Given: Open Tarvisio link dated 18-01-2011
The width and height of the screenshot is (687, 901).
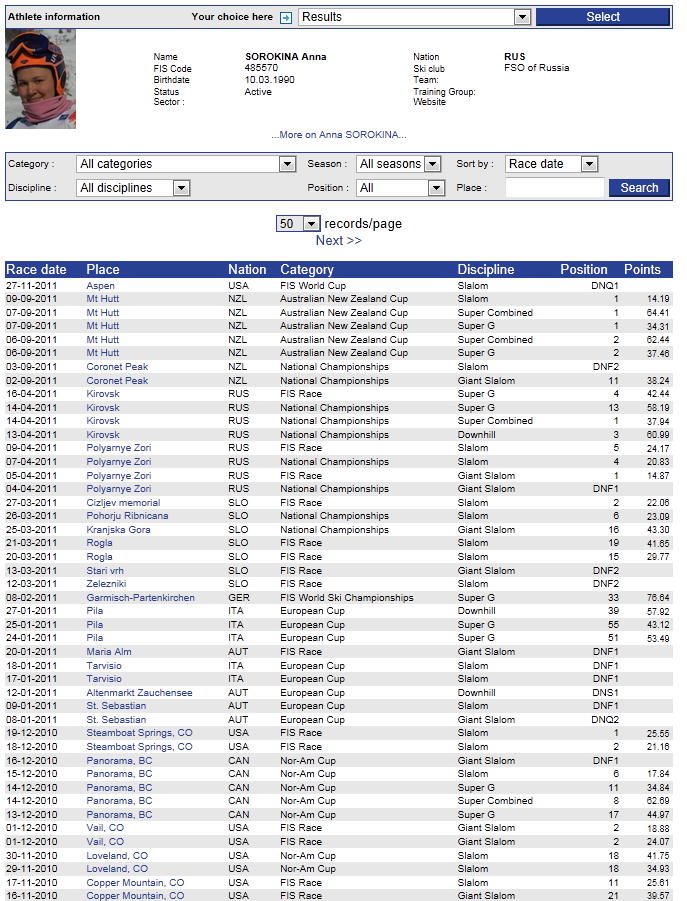Looking at the screenshot, I should tap(104, 665).
